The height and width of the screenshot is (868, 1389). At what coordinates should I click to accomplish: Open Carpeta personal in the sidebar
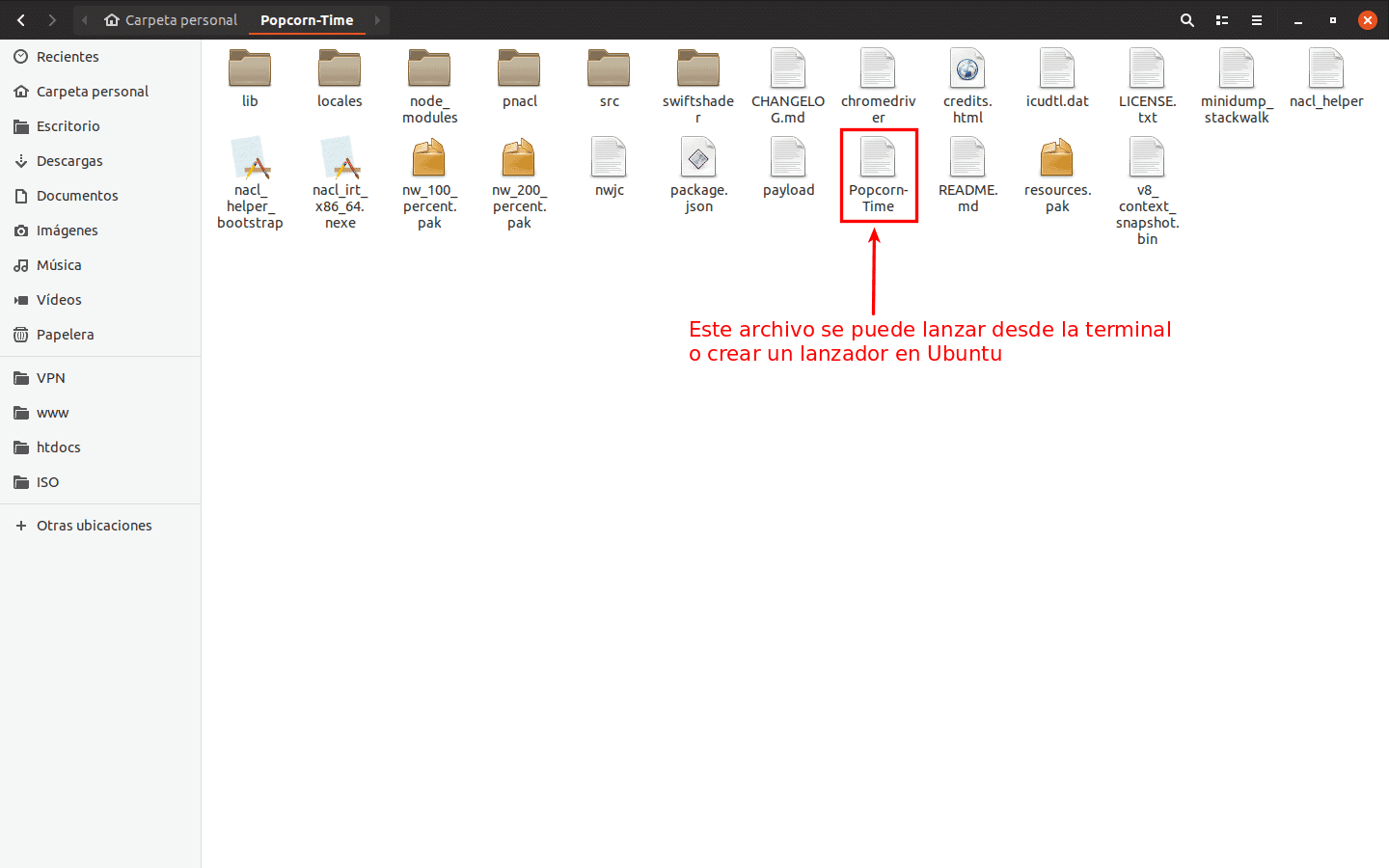pyautogui.click(x=100, y=92)
